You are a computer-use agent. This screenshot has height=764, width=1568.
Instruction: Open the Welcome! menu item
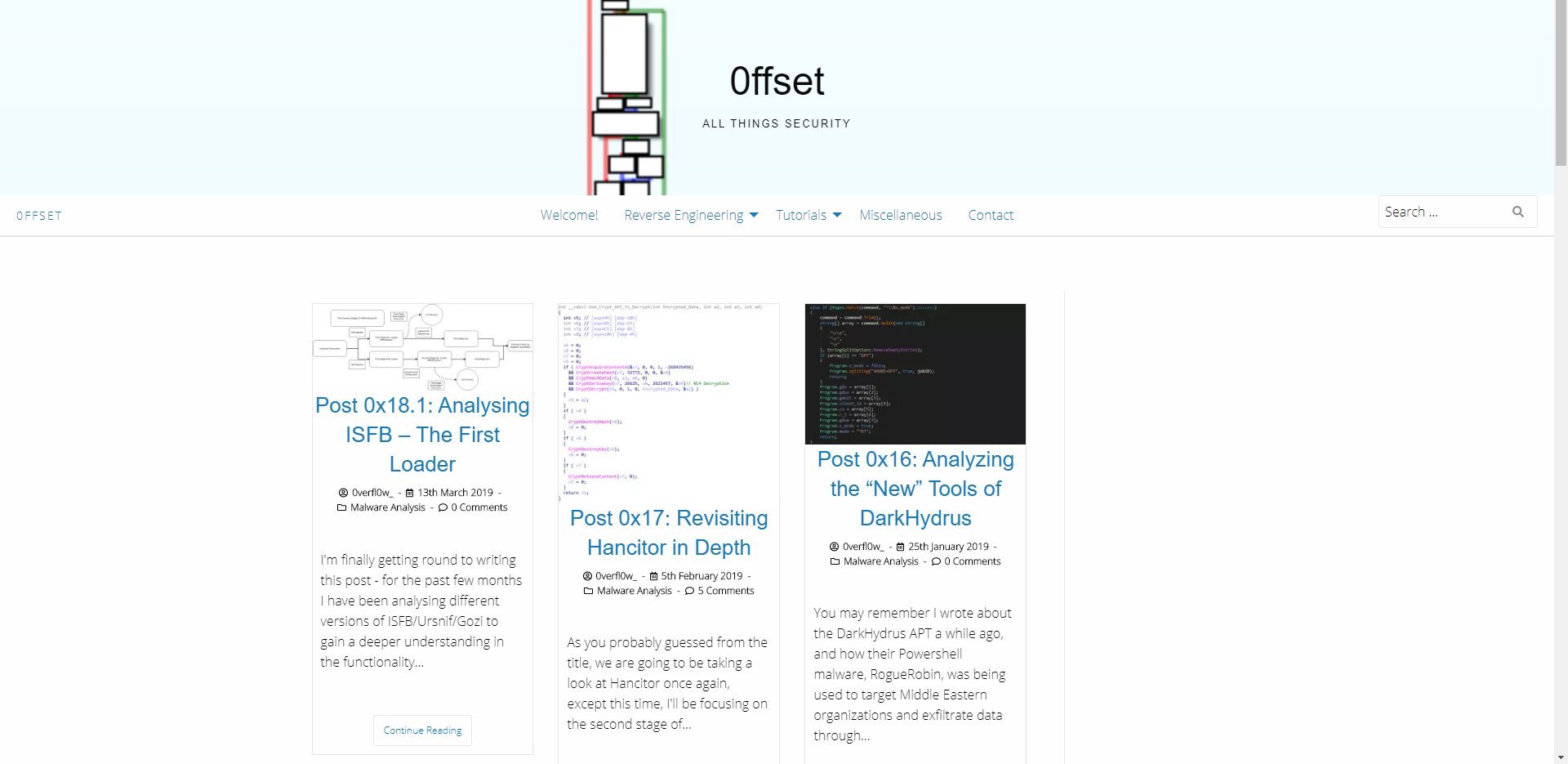point(568,215)
